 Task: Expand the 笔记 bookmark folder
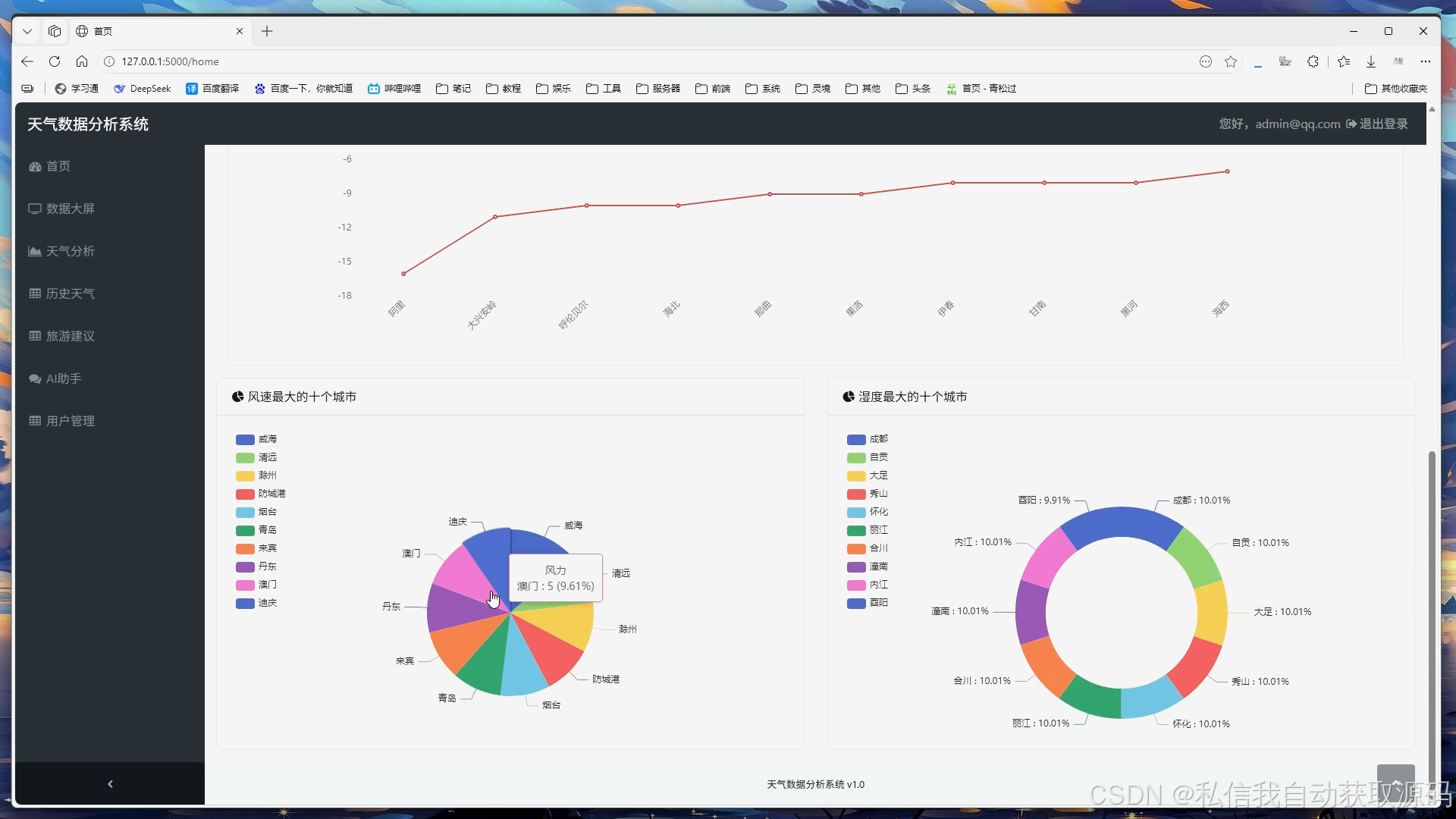[x=453, y=89]
